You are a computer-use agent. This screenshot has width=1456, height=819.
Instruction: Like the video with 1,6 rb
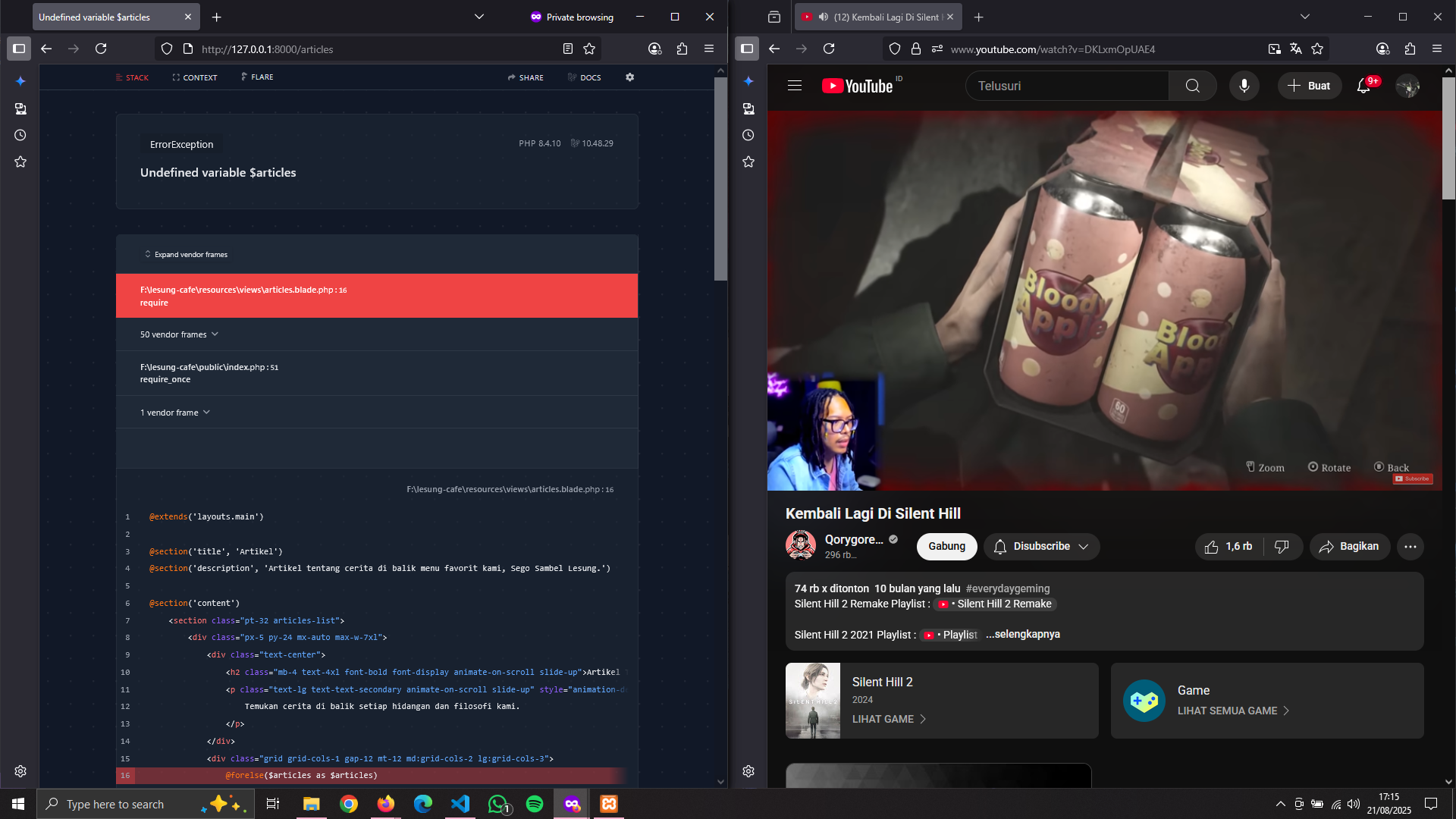coord(1228,547)
